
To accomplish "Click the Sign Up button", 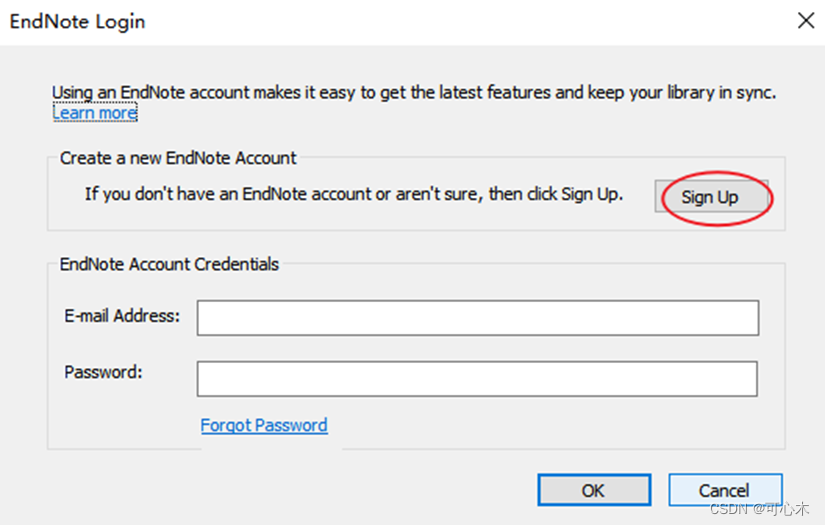I will point(711,197).
